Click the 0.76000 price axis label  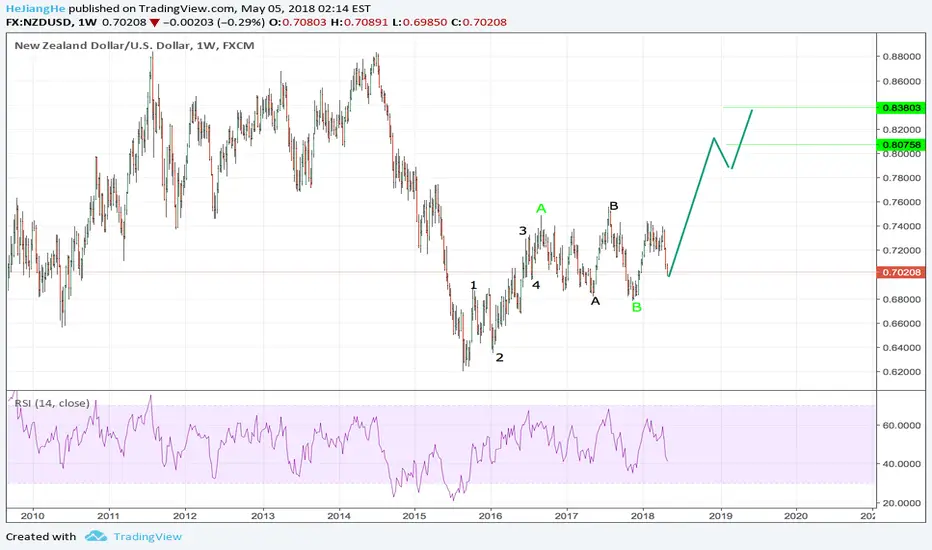(x=902, y=202)
